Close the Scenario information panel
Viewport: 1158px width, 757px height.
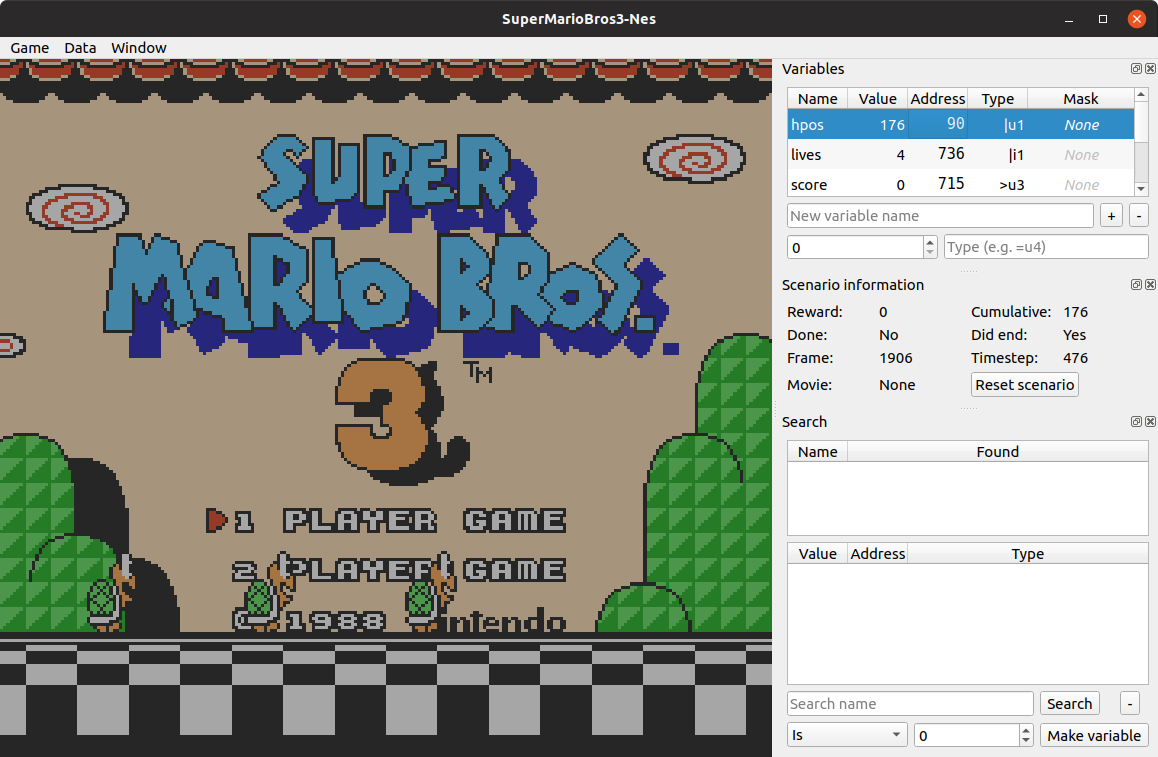(1150, 284)
